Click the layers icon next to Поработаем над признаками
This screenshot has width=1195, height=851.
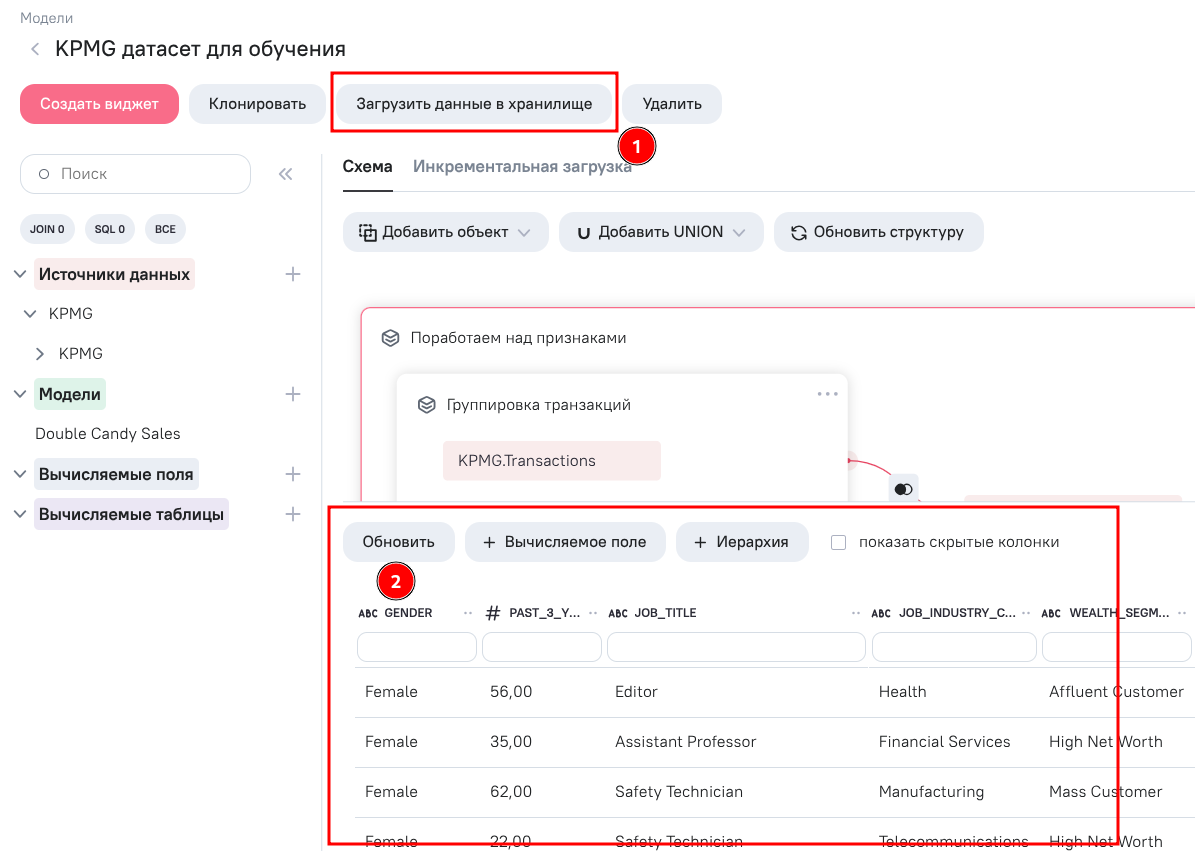coord(390,338)
